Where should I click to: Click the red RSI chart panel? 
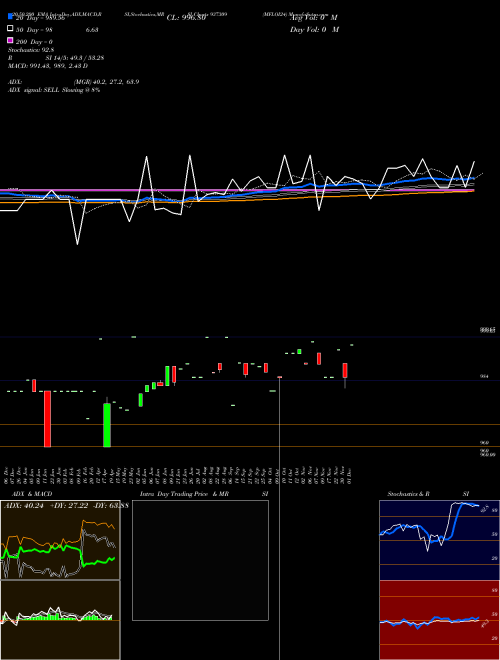(439, 620)
